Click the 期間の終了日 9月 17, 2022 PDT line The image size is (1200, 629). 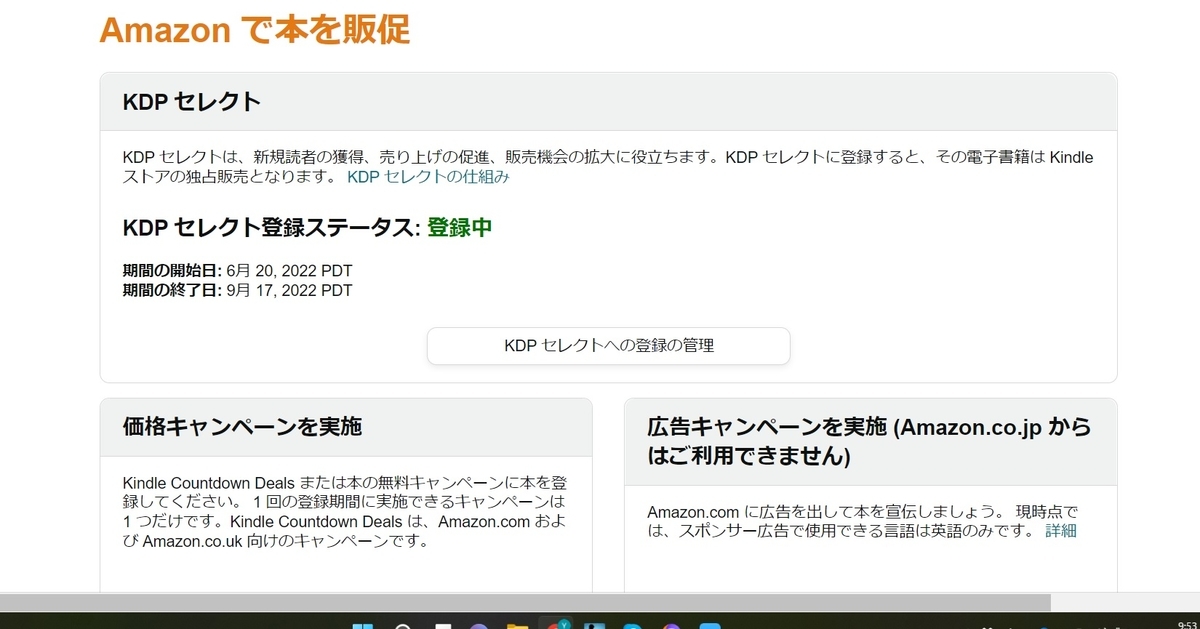237,291
